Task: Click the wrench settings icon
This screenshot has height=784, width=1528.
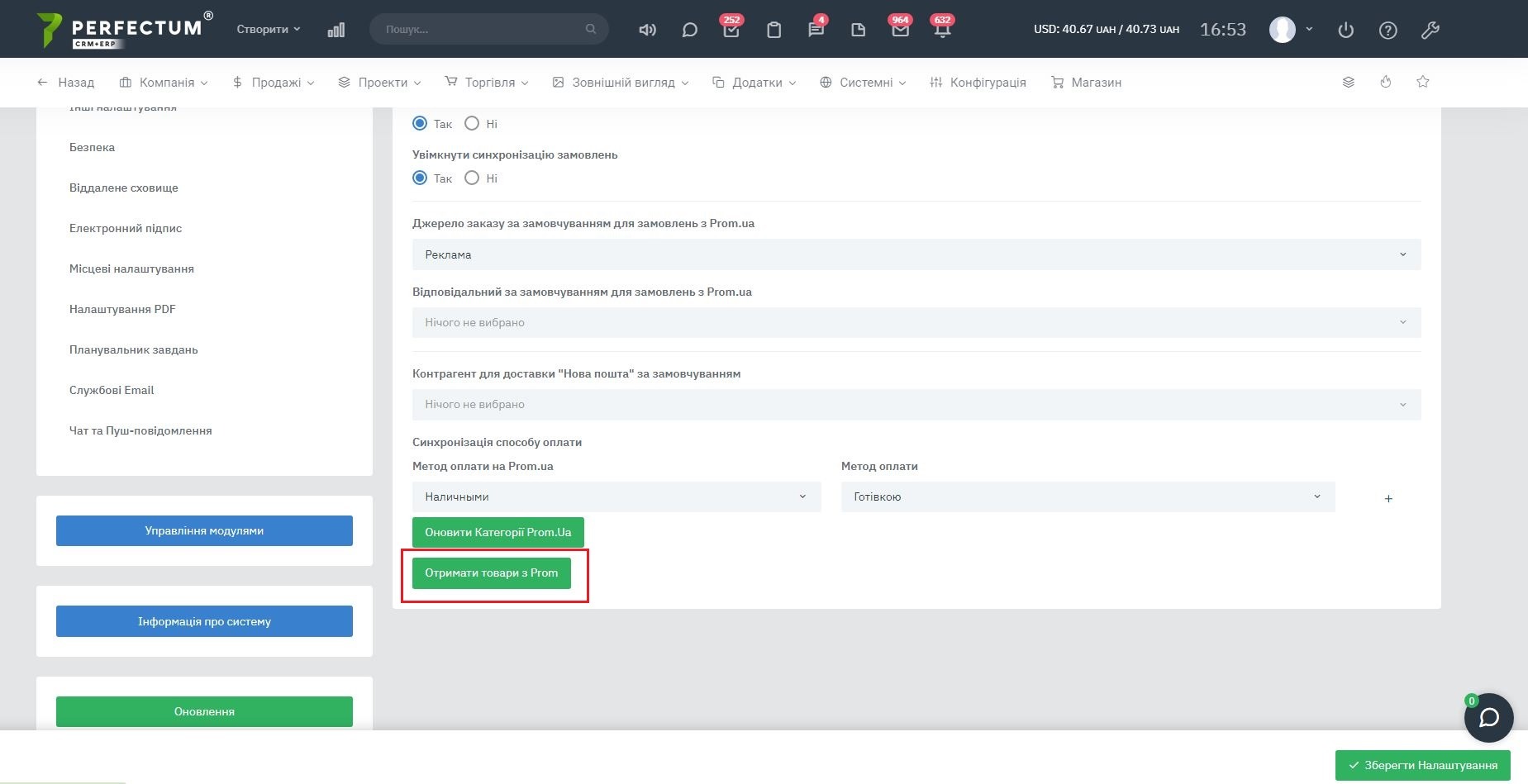Action: [x=1430, y=30]
